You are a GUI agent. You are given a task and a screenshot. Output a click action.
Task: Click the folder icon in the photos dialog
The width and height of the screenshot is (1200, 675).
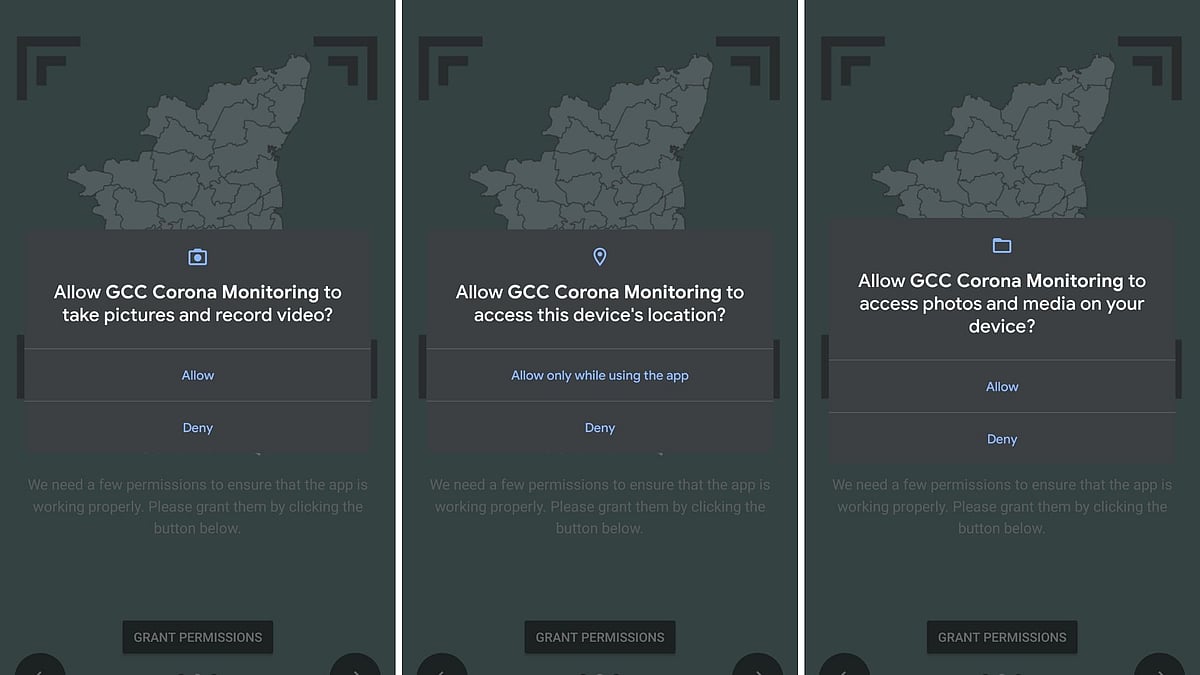(1002, 246)
